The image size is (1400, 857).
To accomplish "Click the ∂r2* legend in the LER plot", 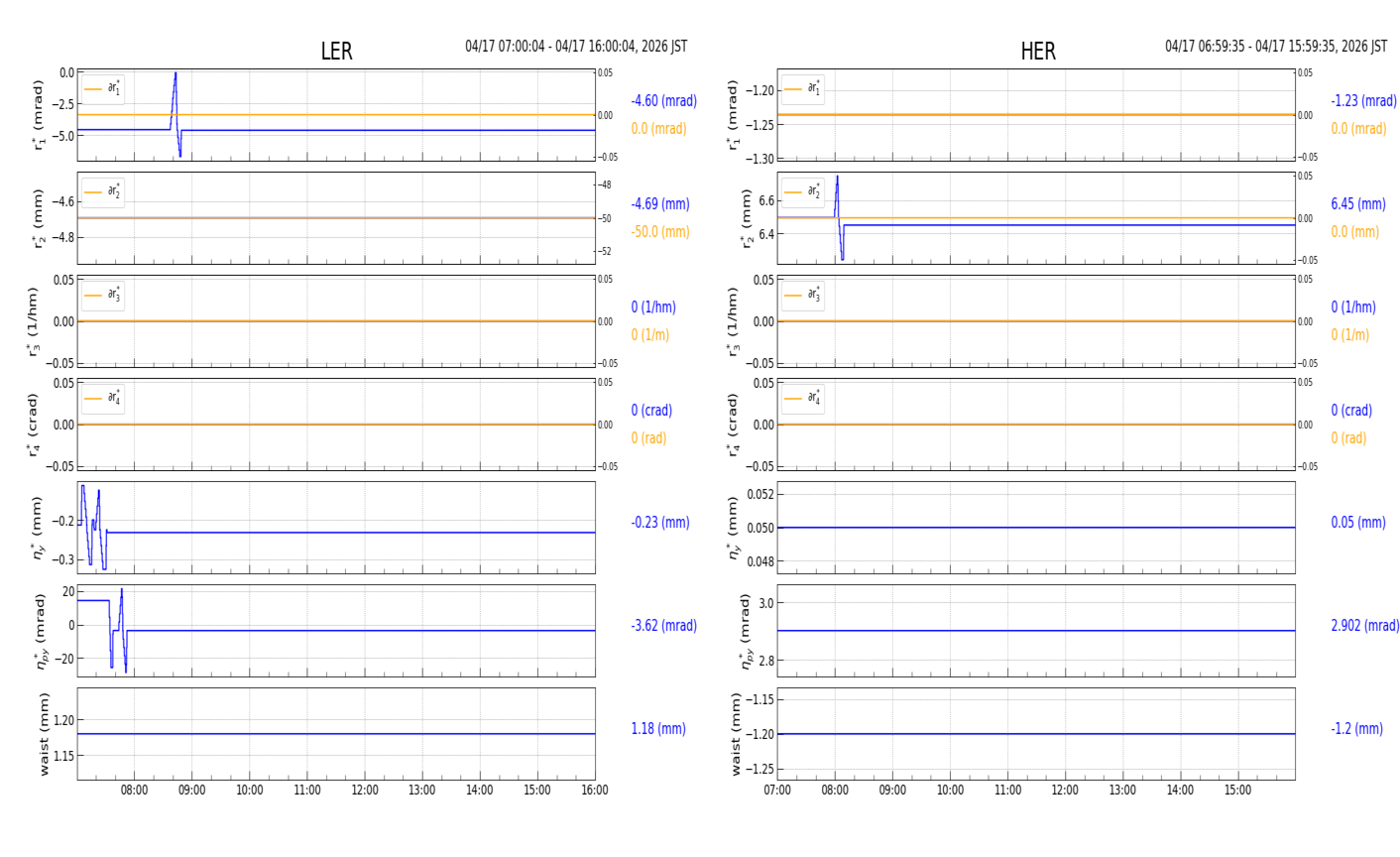I will pos(103,192).
